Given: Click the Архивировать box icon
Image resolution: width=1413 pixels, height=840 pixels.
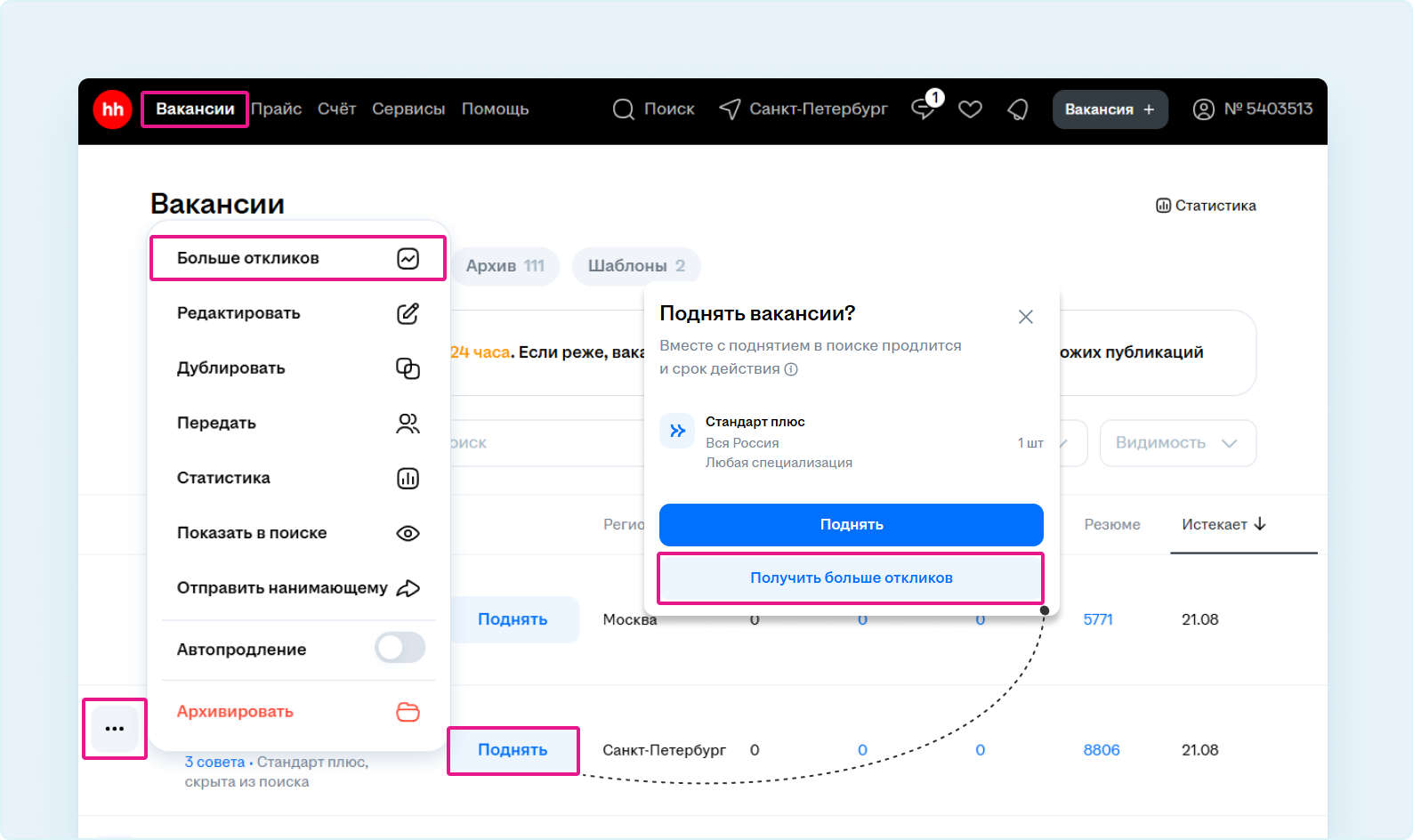Looking at the screenshot, I should (408, 712).
